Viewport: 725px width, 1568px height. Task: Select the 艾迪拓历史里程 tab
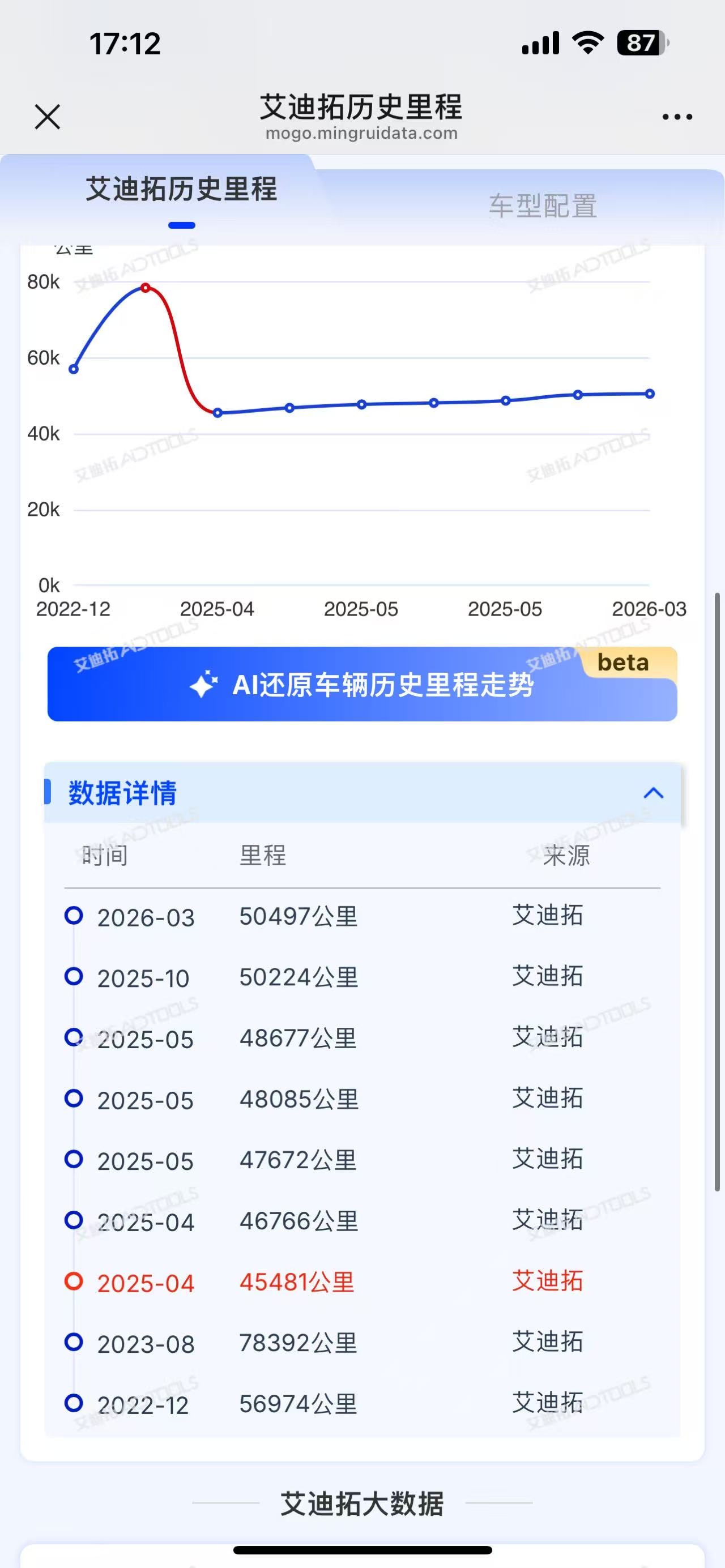coord(181,189)
